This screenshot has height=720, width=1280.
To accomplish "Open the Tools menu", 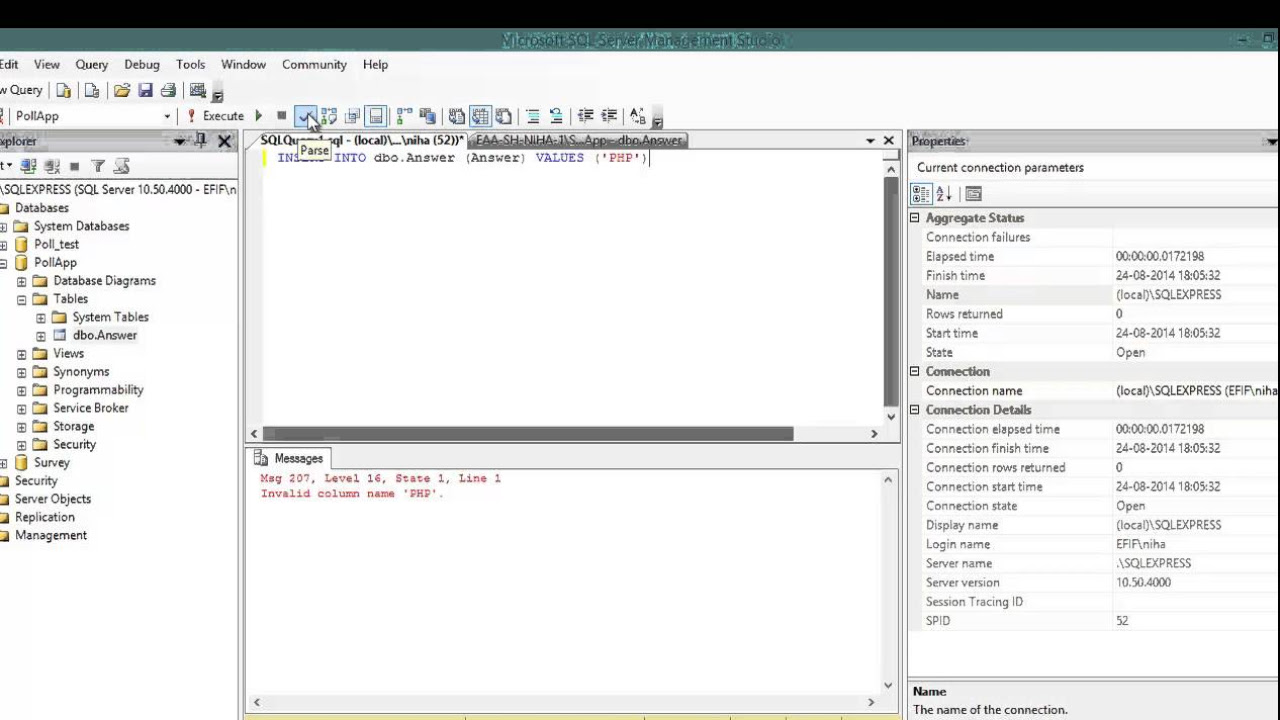I will point(191,64).
